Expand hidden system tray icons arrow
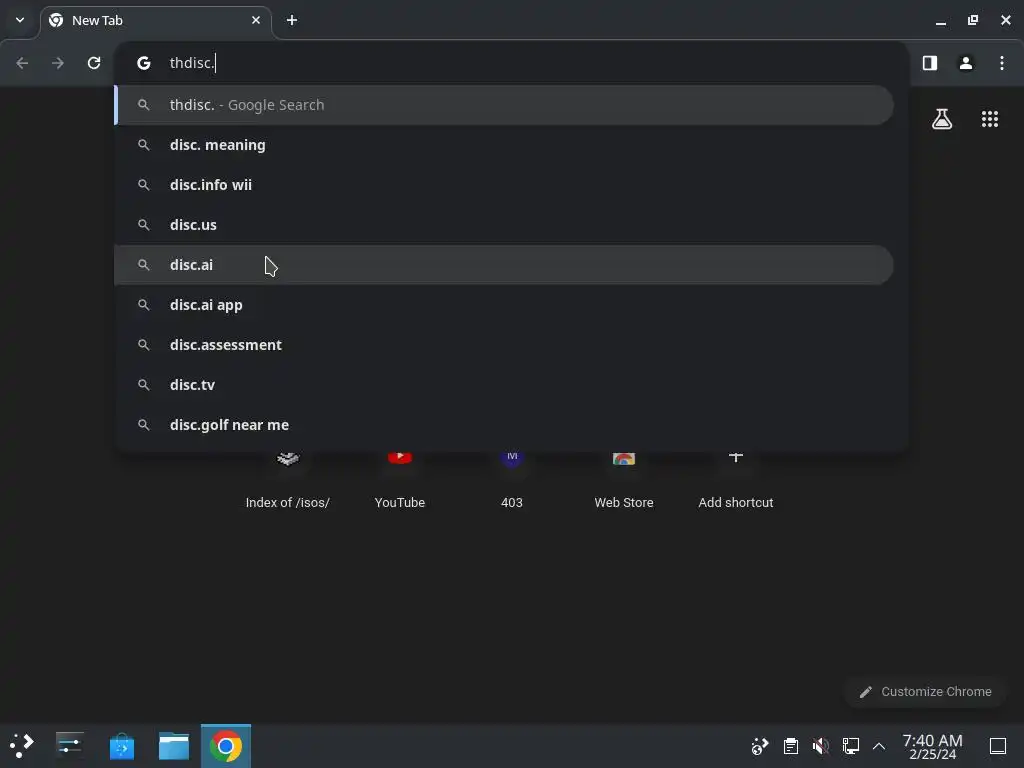Viewport: 1024px width, 768px height. pyautogui.click(x=879, y=746)
